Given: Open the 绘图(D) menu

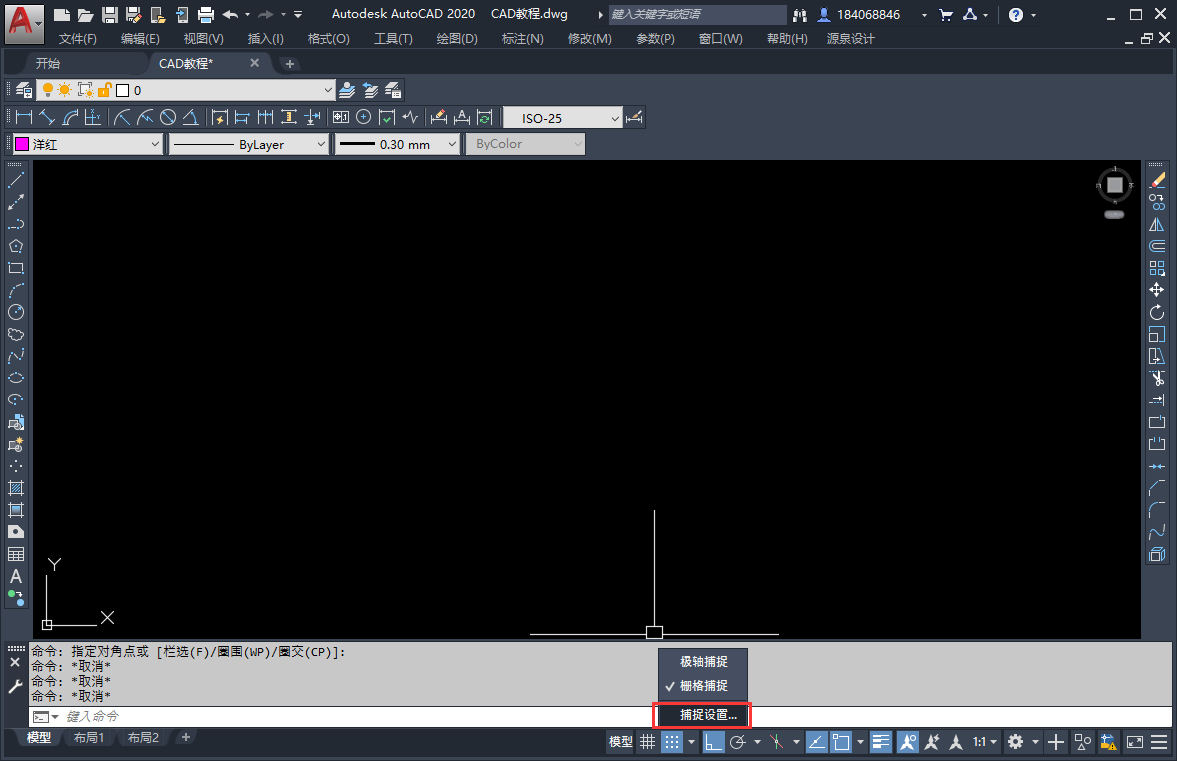Looking at the screenshot, I should pyautogui.click(x=457, y=38).
